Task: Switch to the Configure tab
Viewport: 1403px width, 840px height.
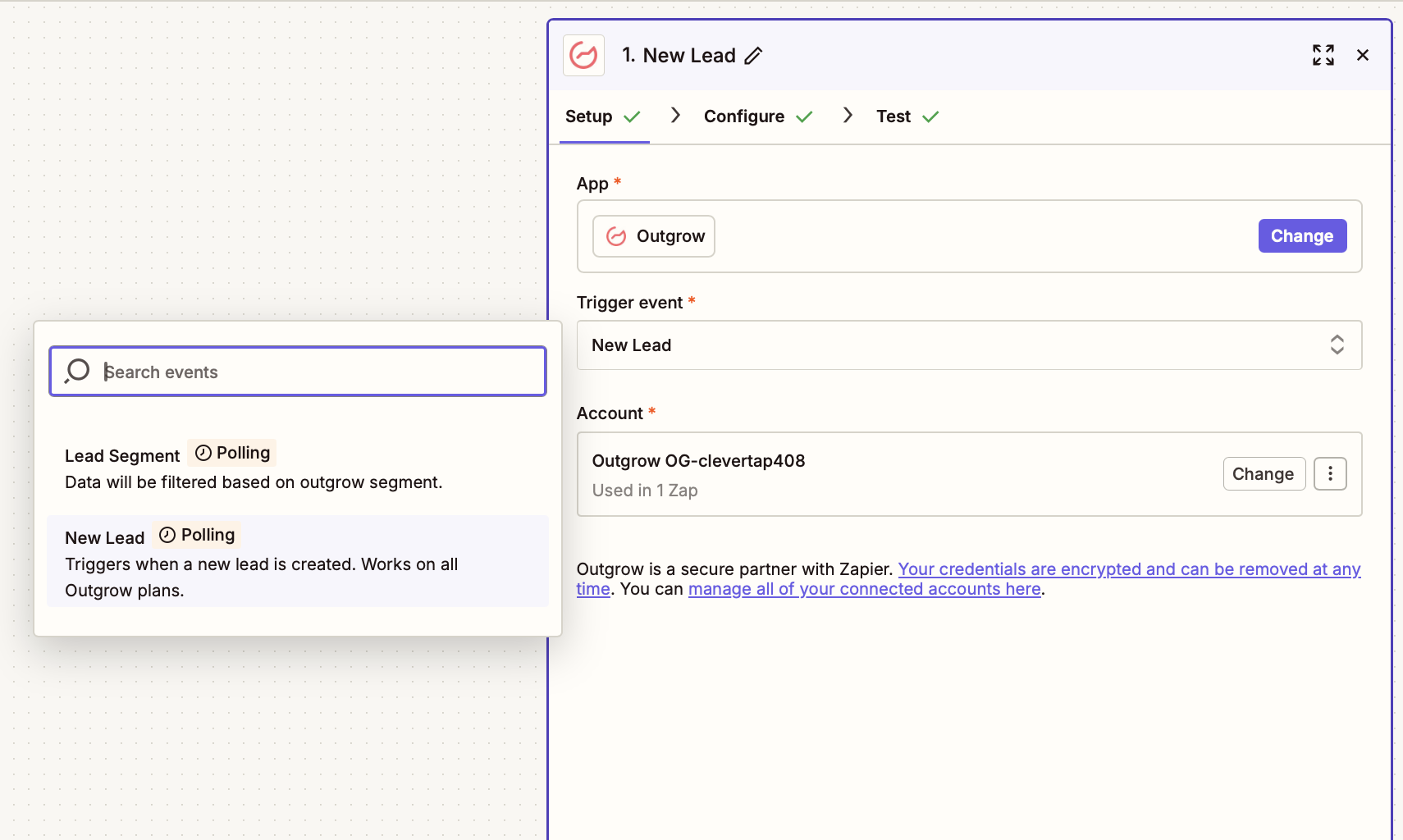Action: (x=758, y=116)
